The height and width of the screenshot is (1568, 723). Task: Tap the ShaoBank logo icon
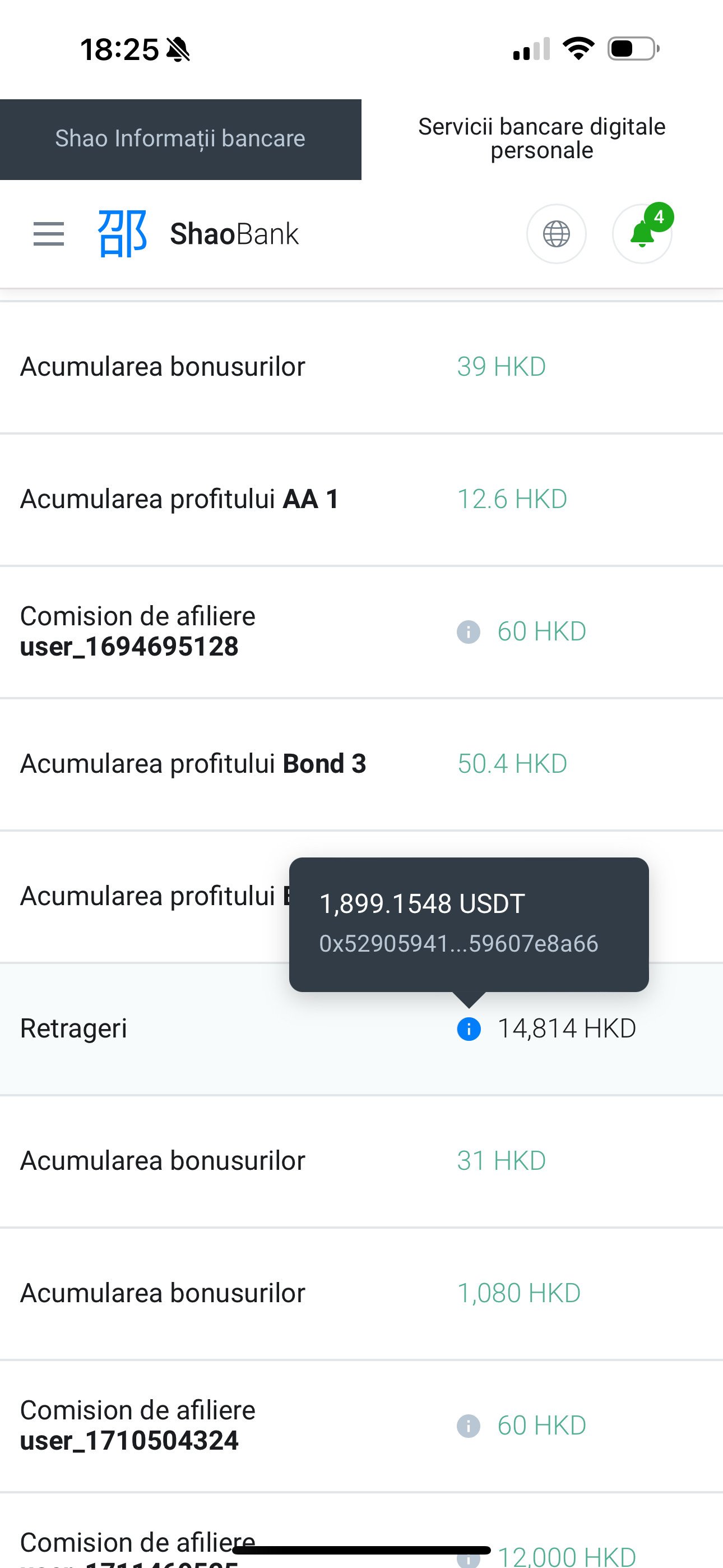pyautogui.click(x=122, y=234)
